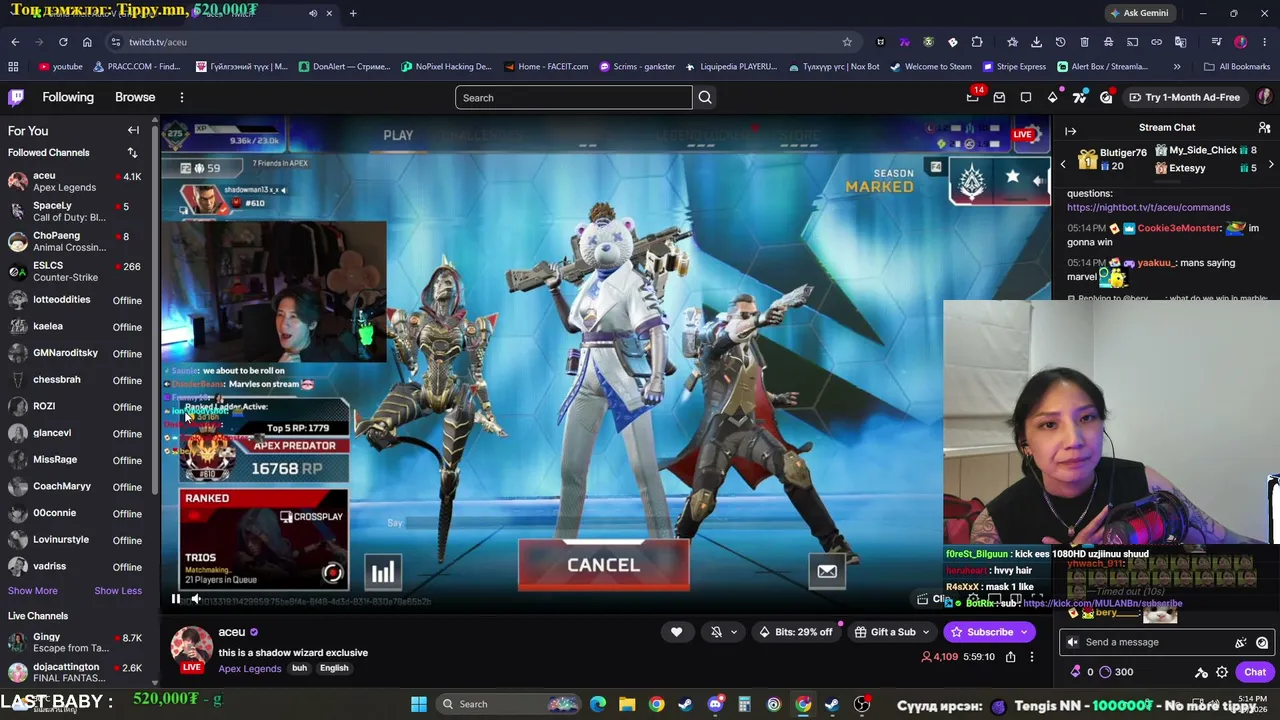
Task: Go to the Following tab
Action: click(x=68, y=97)
